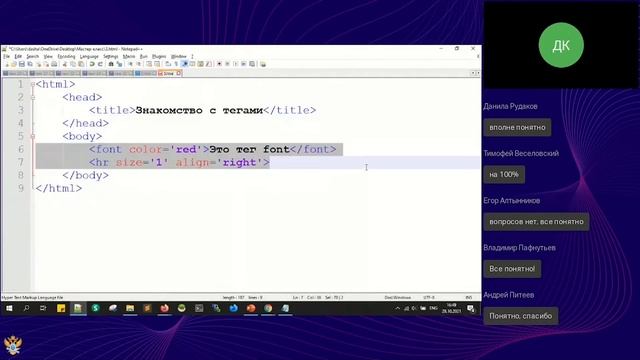Click the 'red' attribute value on line 6

186,149
